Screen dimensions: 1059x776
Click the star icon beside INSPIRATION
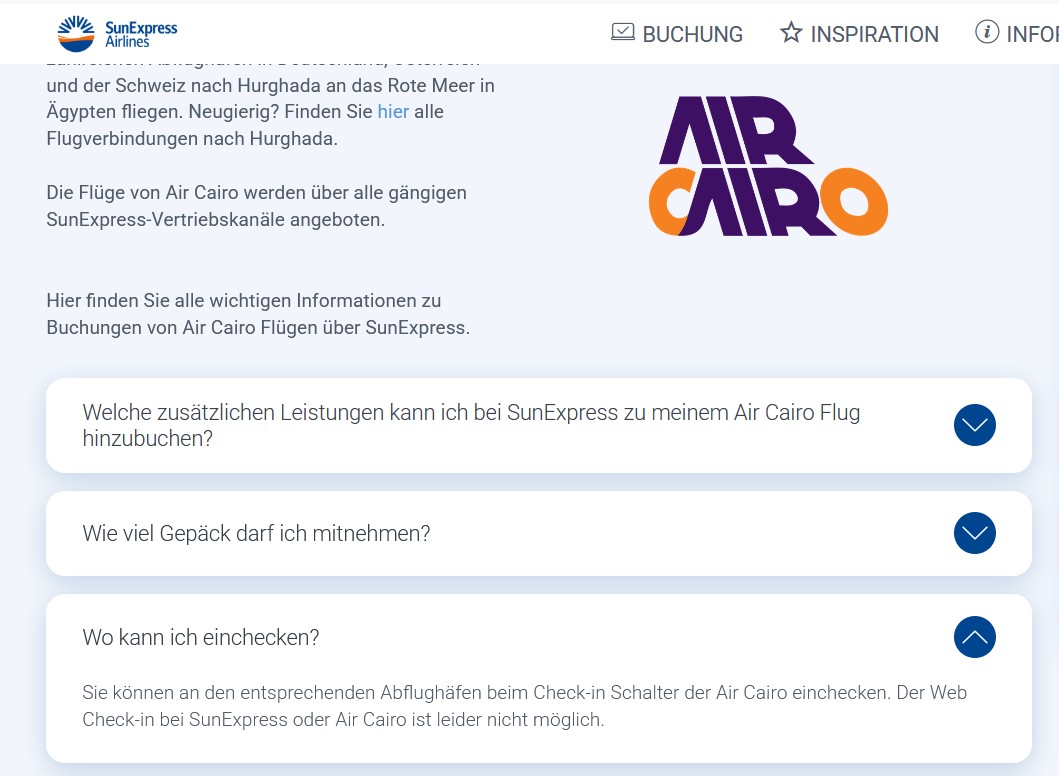(x=791, y=33)
